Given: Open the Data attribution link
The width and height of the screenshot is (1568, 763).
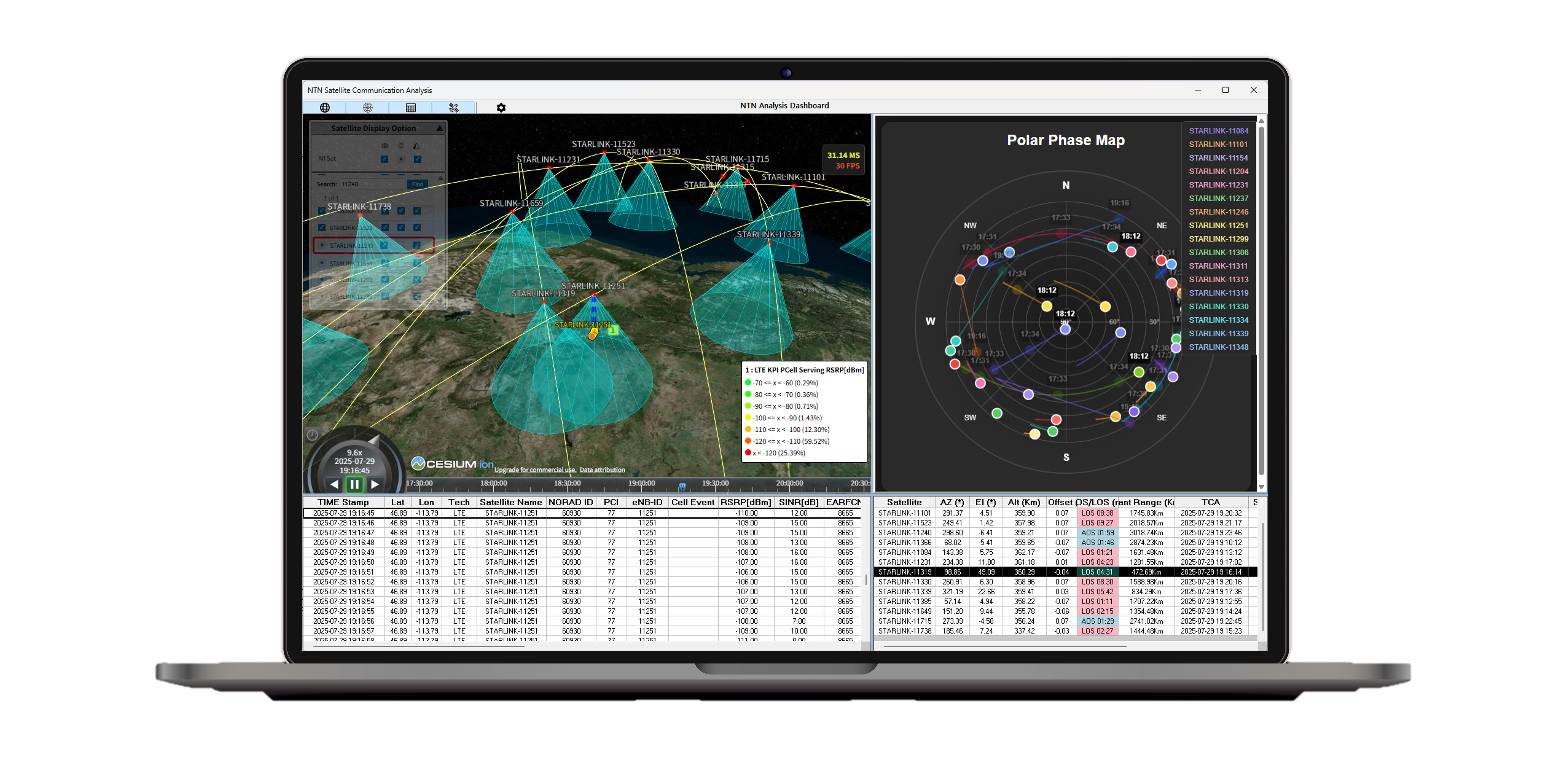Looking at the screenshot, I should [x=602, y=470].
